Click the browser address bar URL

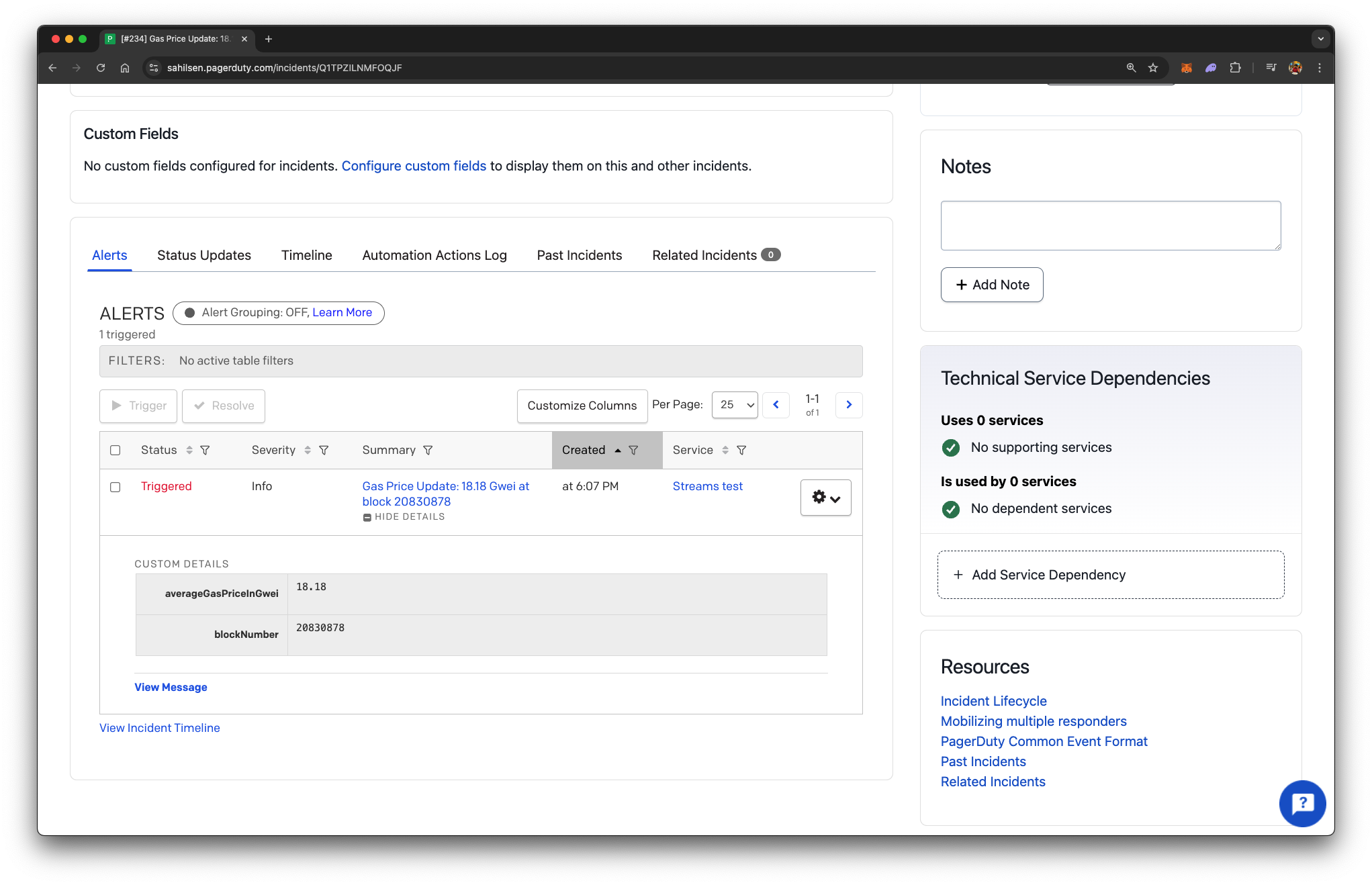(285, 68)
